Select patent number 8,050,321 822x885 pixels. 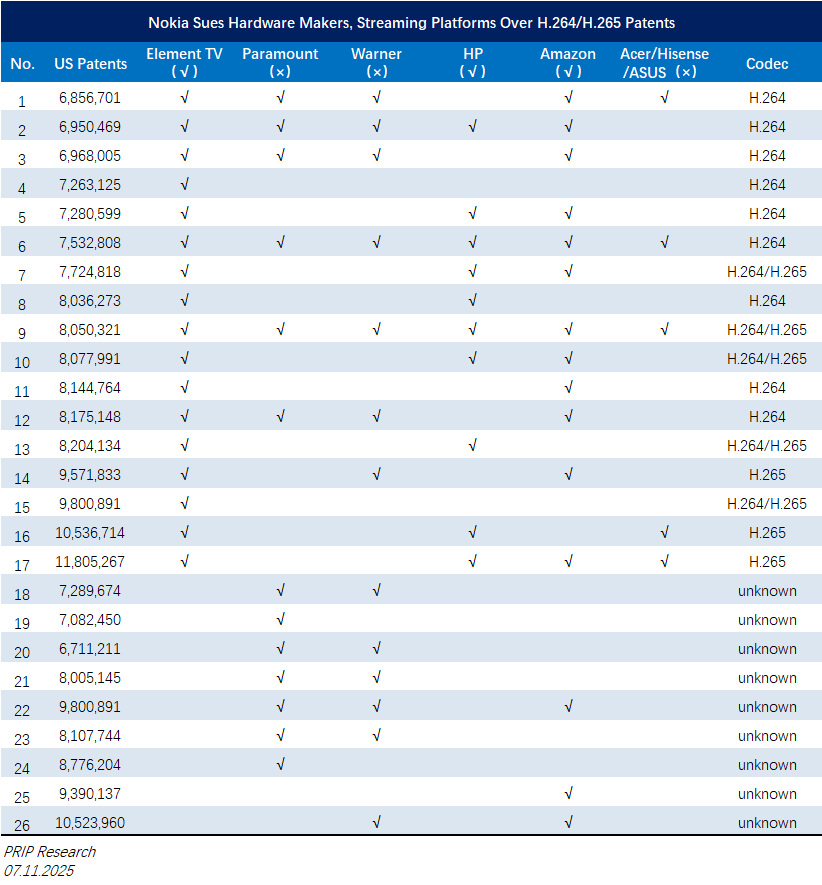click(x=90, y=330)
